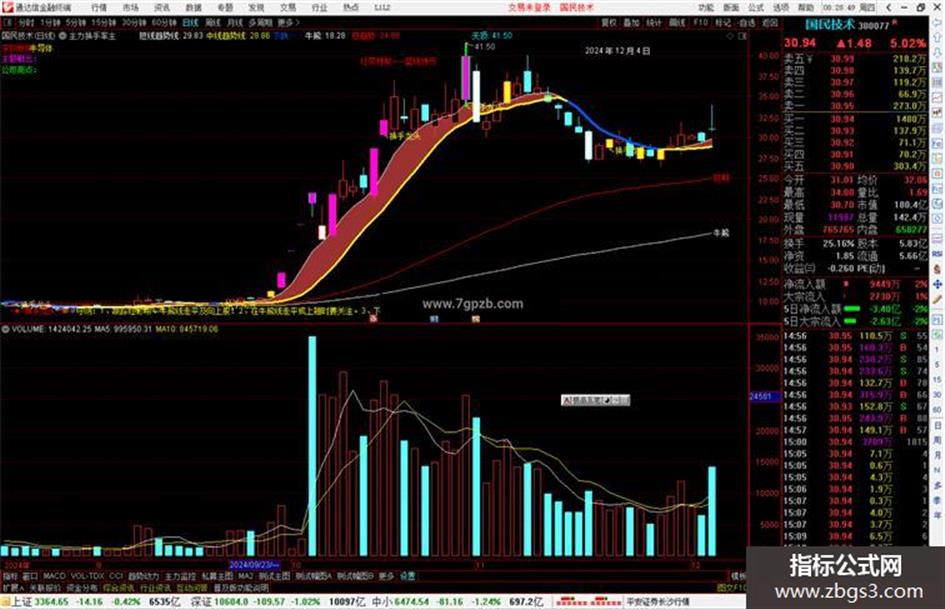Click the 标记 button
Viewport: 945px width, 609px height.
point(723,23)
